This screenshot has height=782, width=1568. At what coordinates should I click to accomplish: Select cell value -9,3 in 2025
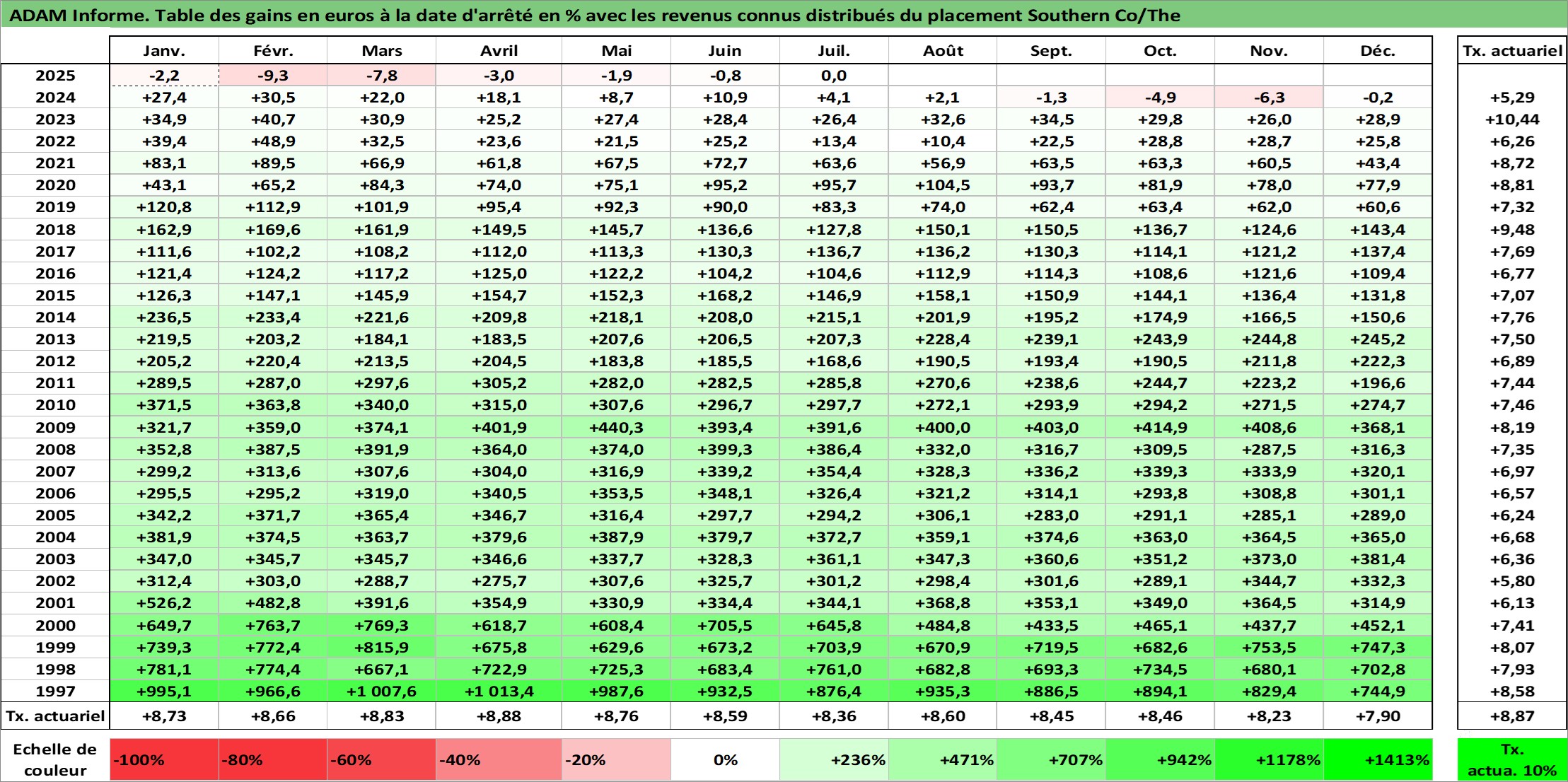click(273, 76)
